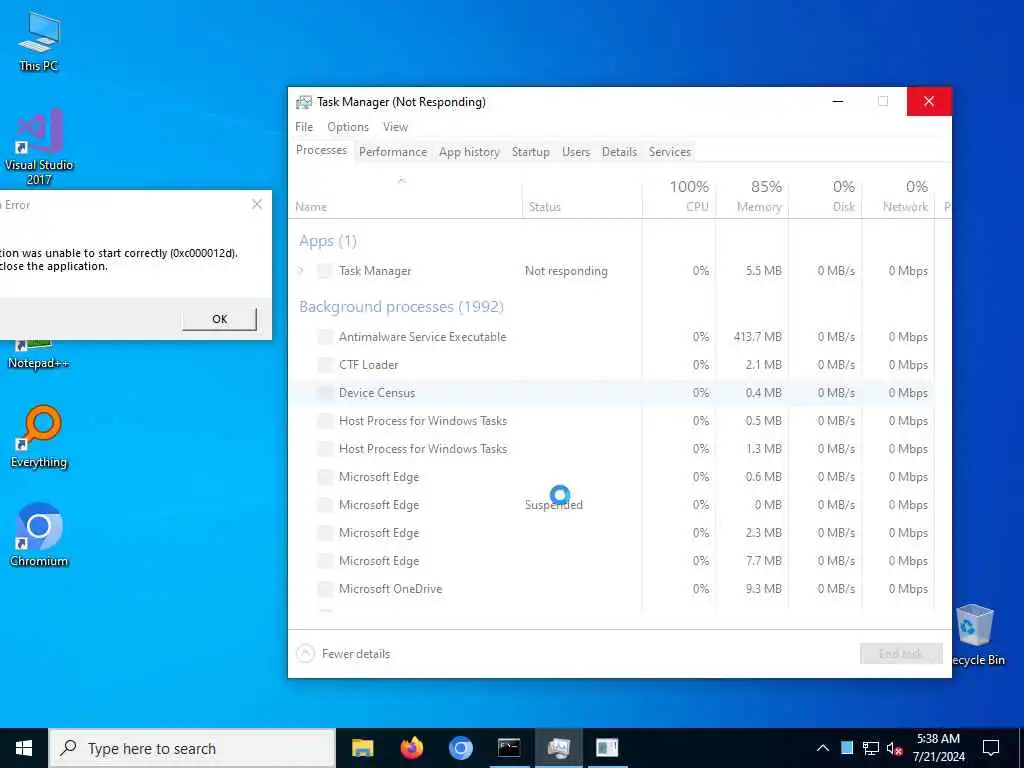The width and height of the screenshot is (1024, 768).
Task: Select the Task Manager taskbar button
Action: (558, 748)
